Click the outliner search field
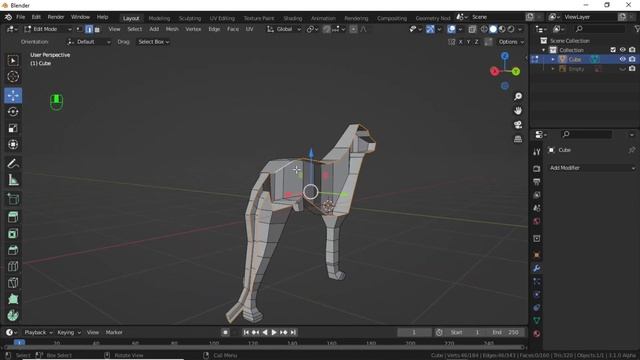 598,29
